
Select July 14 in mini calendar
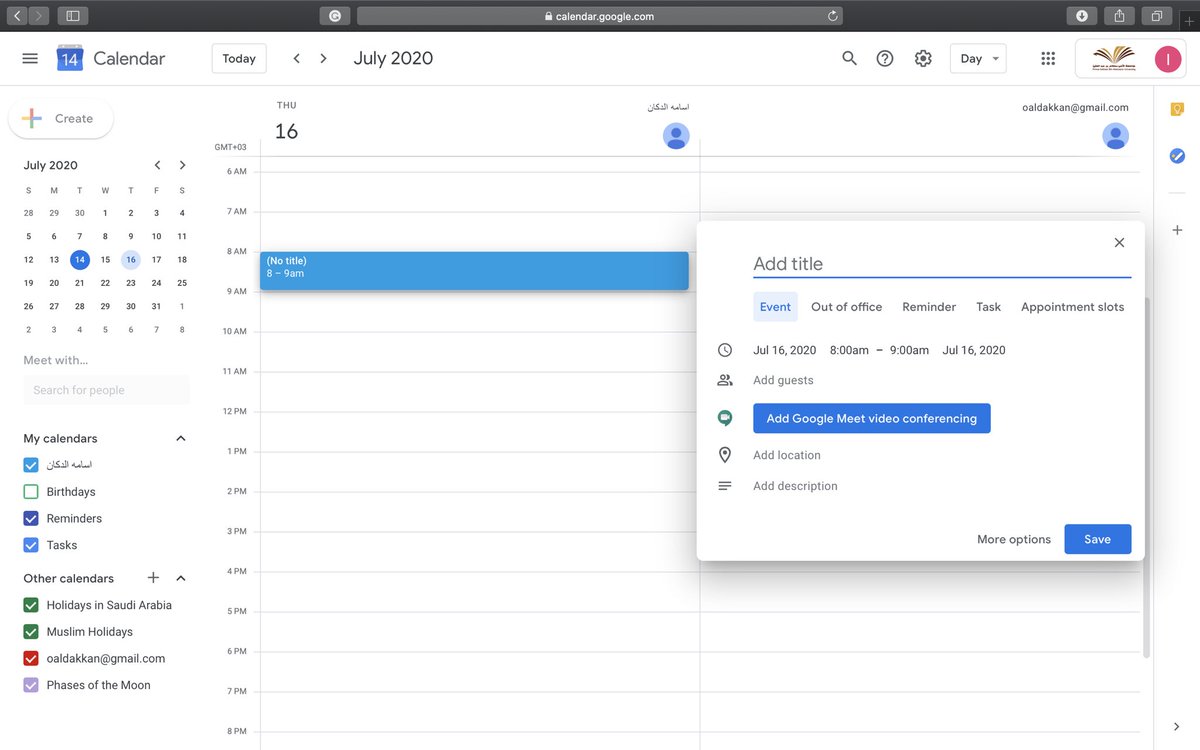click(x=80, y=259)
